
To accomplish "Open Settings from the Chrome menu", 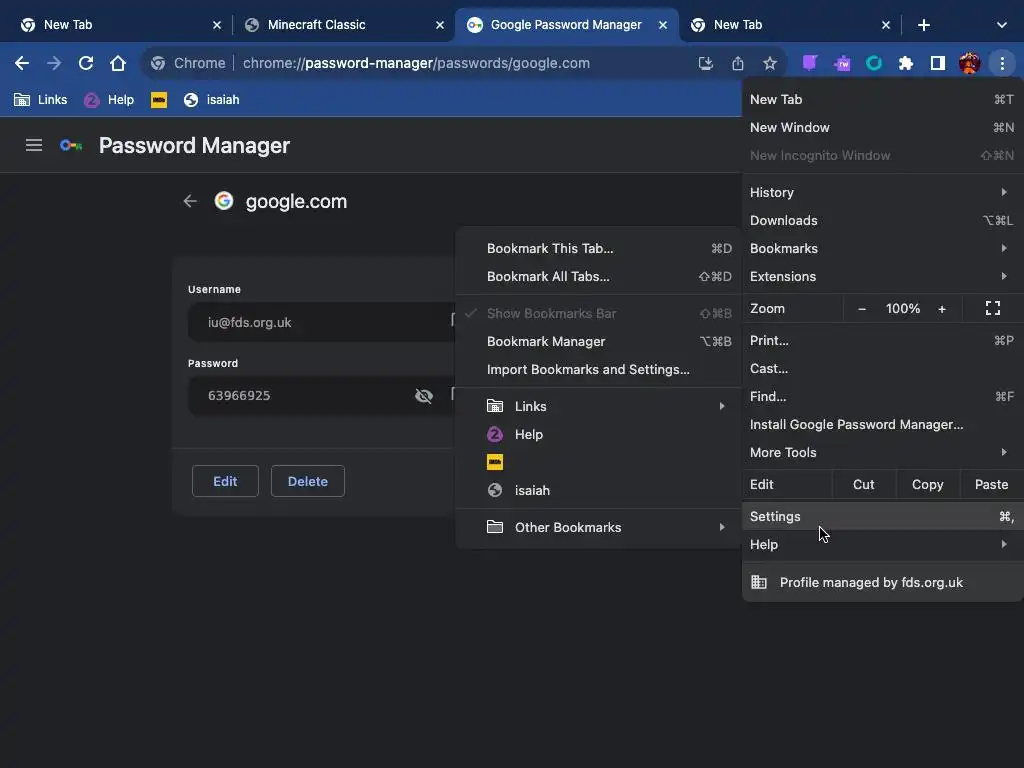I will click(x=882, y=517).
